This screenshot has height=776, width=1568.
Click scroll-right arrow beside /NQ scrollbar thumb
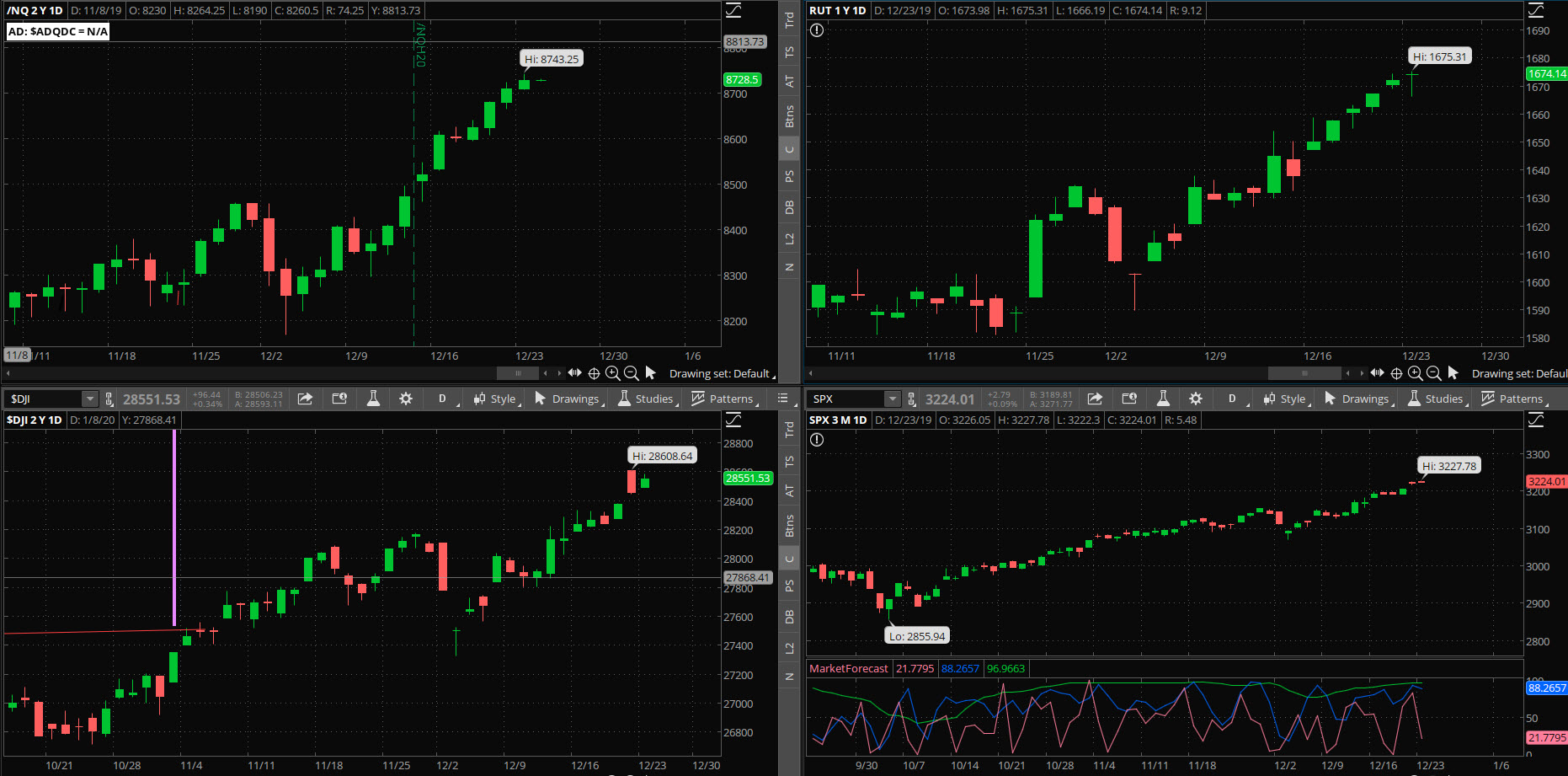(x=559, y=373)
